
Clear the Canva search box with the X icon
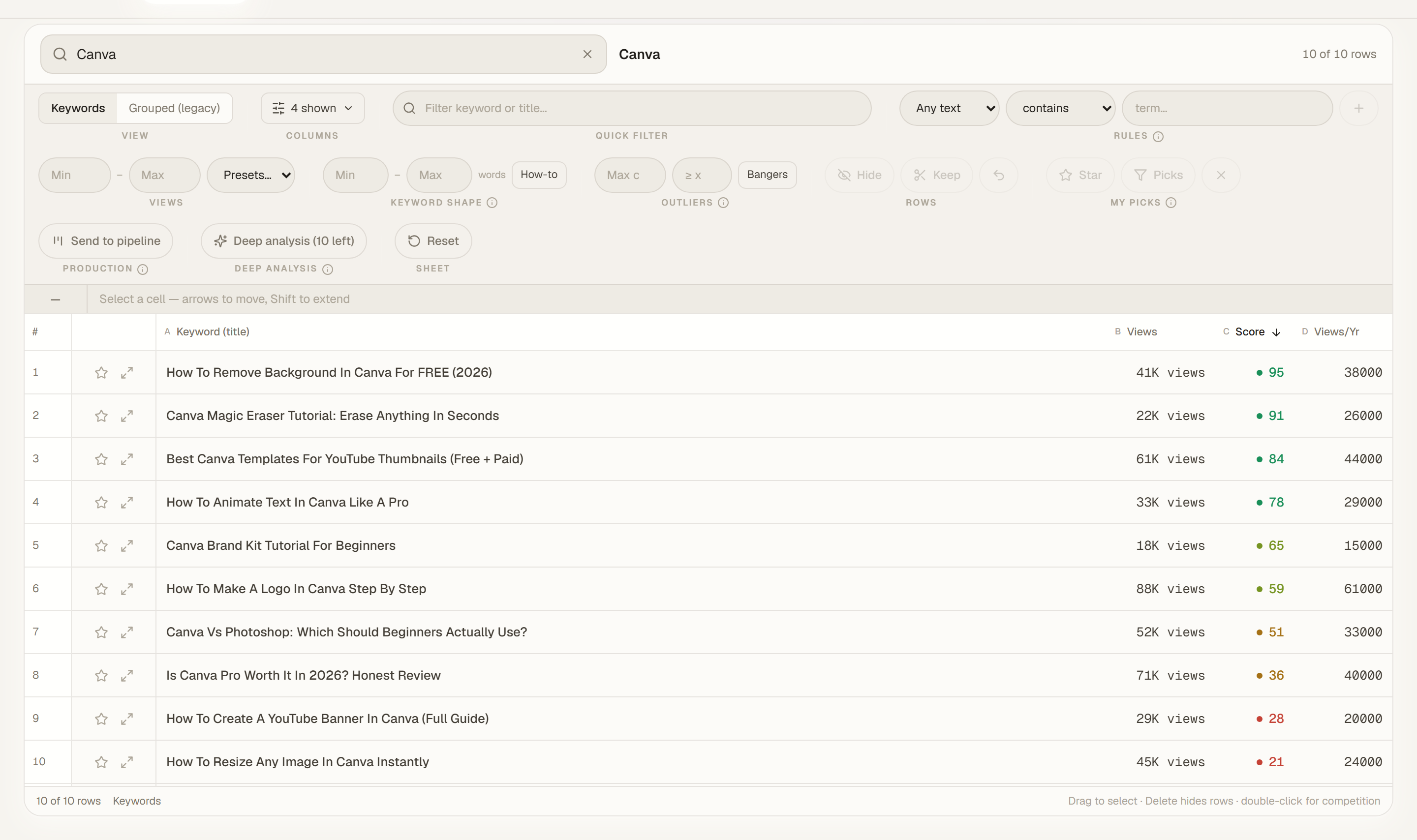(587, 54)
